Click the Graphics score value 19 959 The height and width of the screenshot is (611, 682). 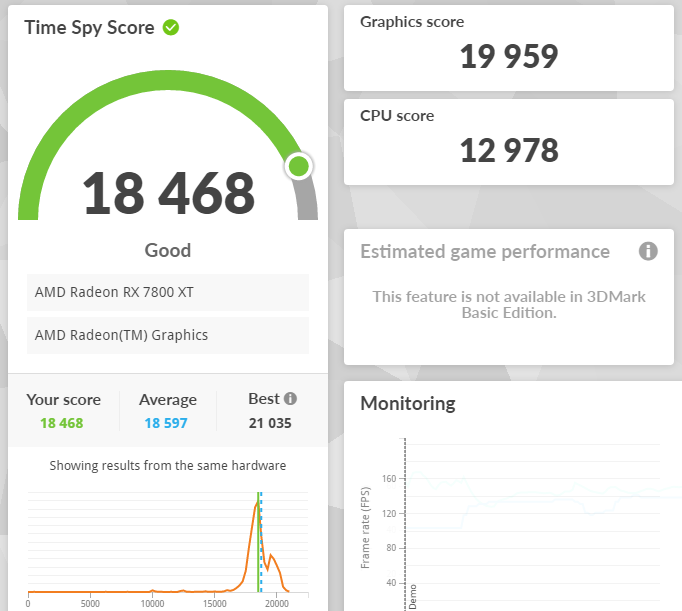point(508,57)
